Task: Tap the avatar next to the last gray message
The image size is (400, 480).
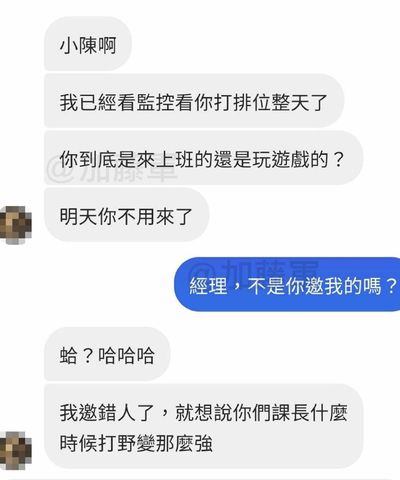Action: [x=15, y=451]
